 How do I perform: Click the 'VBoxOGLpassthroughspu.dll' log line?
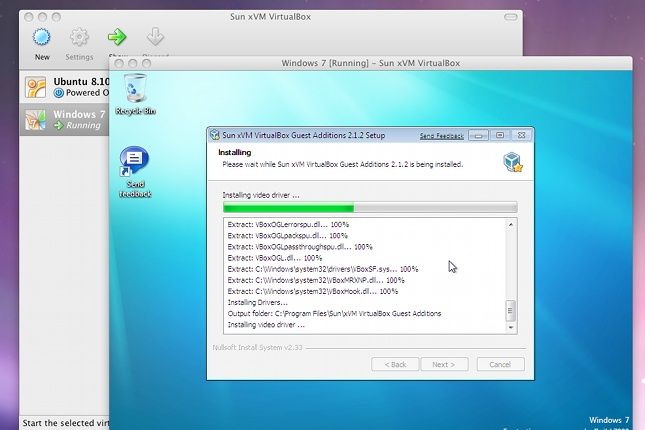300,247
